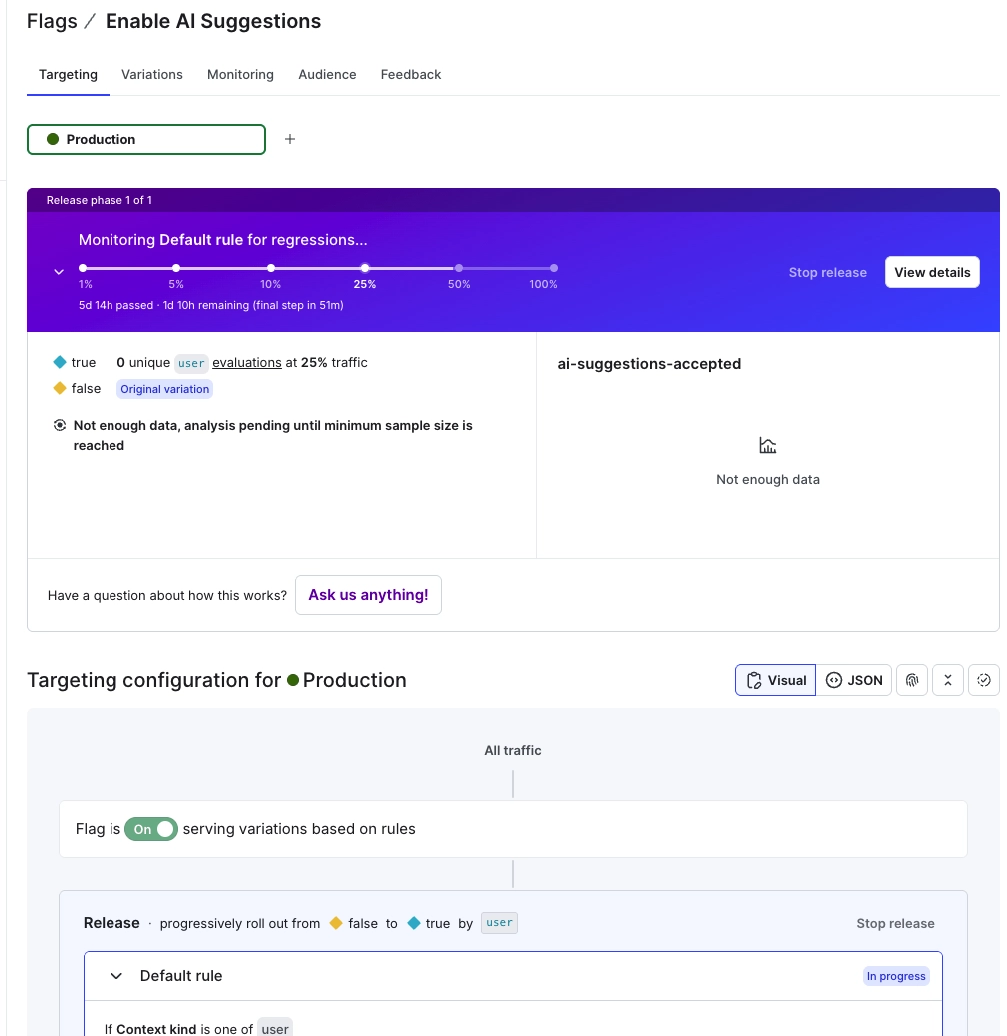
Task: Click View details button
Action: click(x=932, y=272)
